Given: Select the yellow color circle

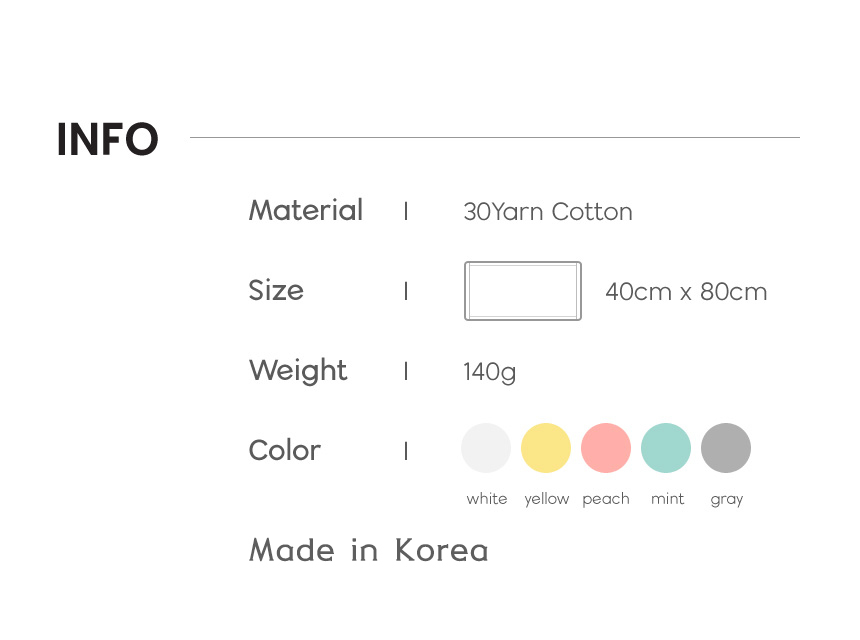Looking at the screenshot, I should pyautogui.click(x=546, y=448).
